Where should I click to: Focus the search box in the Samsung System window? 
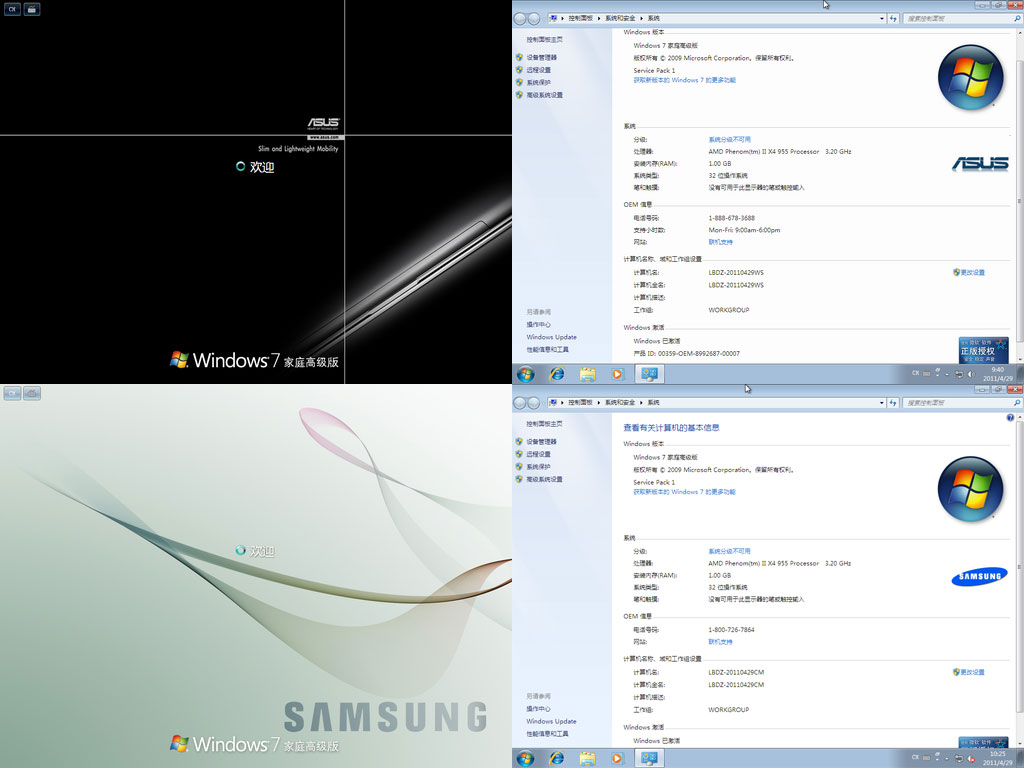tap(963, 403)
